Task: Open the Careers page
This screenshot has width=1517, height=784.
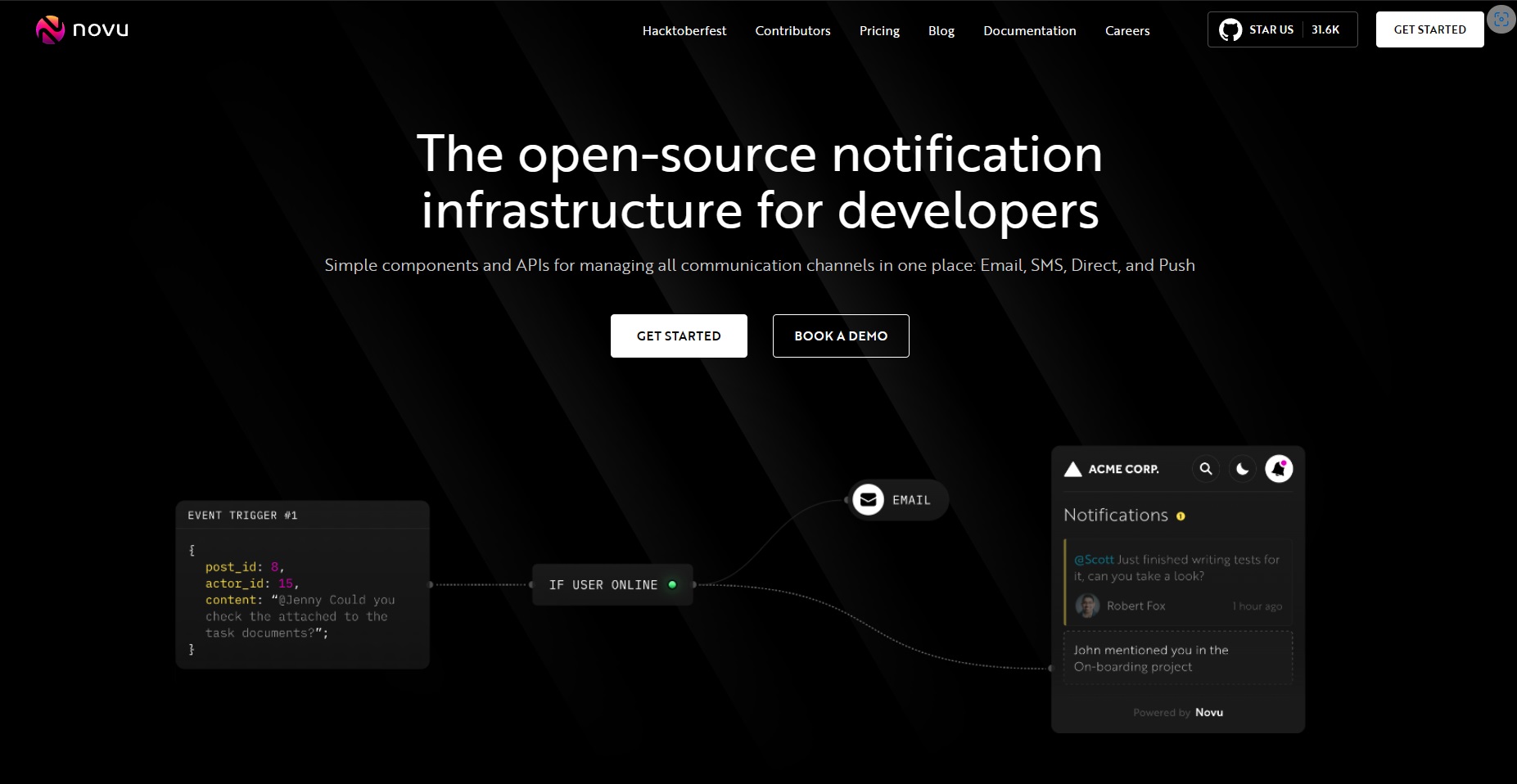Action: coord(1127,30)
